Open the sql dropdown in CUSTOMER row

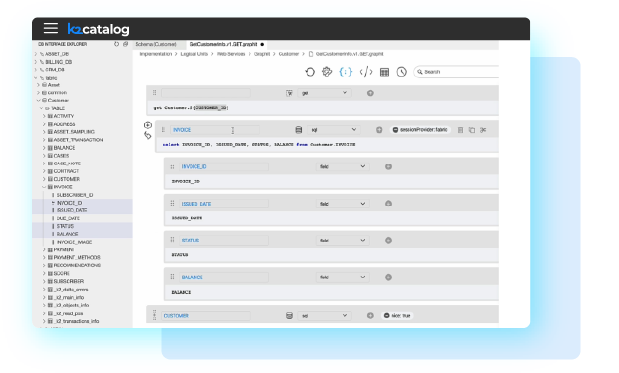click(x=324, y=315)
